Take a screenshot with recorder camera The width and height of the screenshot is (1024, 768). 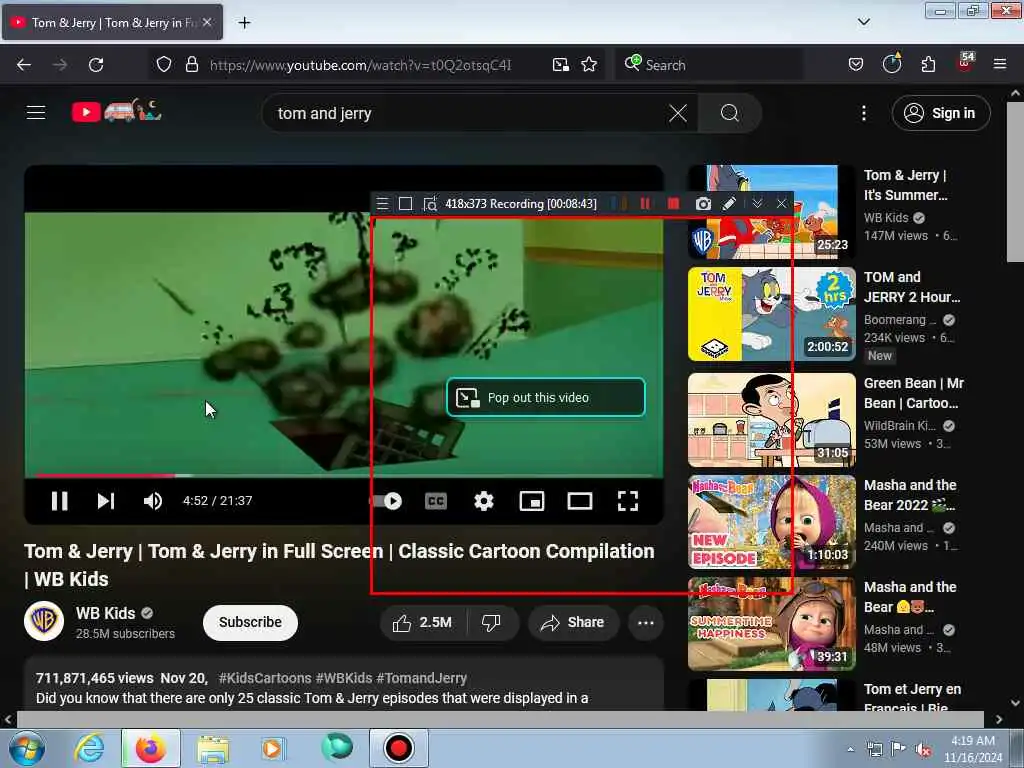(703, 204)
